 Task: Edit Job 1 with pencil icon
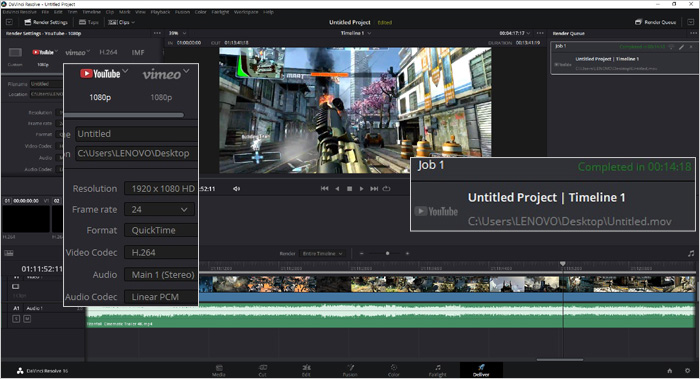pos(682,46)
